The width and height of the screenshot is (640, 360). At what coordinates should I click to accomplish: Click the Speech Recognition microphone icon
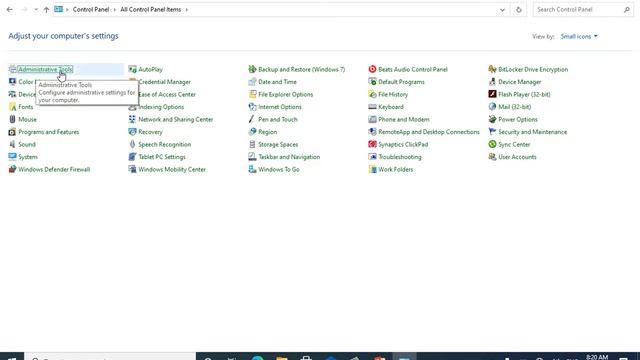[132, 144]
